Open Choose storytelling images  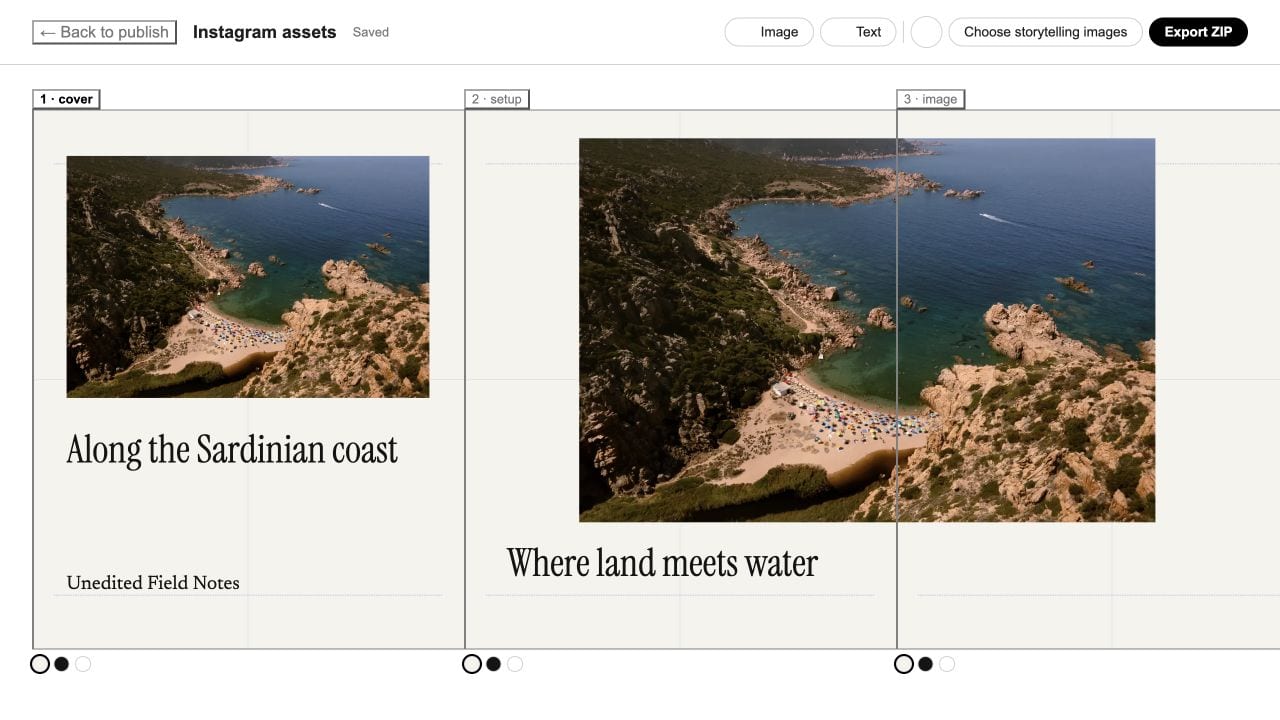[x=1045, y=32]
